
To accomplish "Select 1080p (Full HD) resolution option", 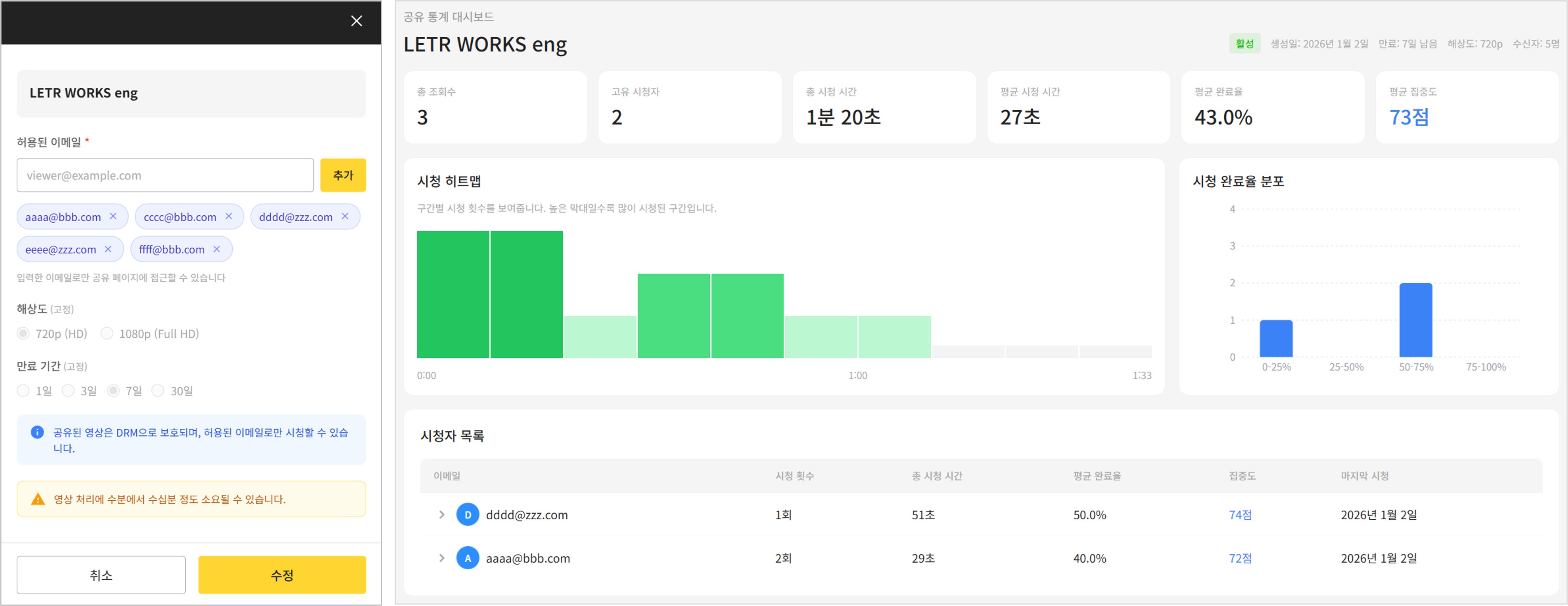I will pos(107,333).
